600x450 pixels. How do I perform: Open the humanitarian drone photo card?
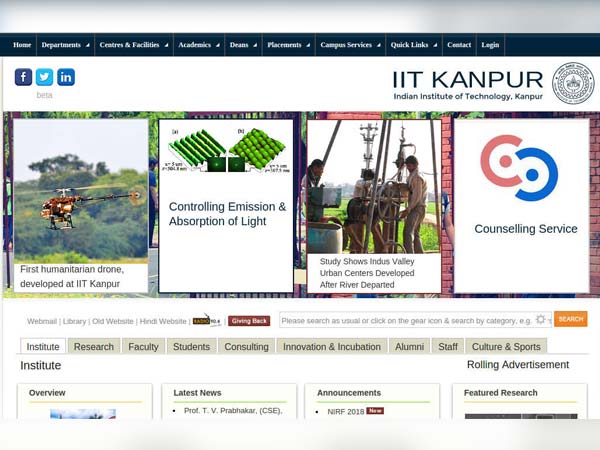click(81, 191)
